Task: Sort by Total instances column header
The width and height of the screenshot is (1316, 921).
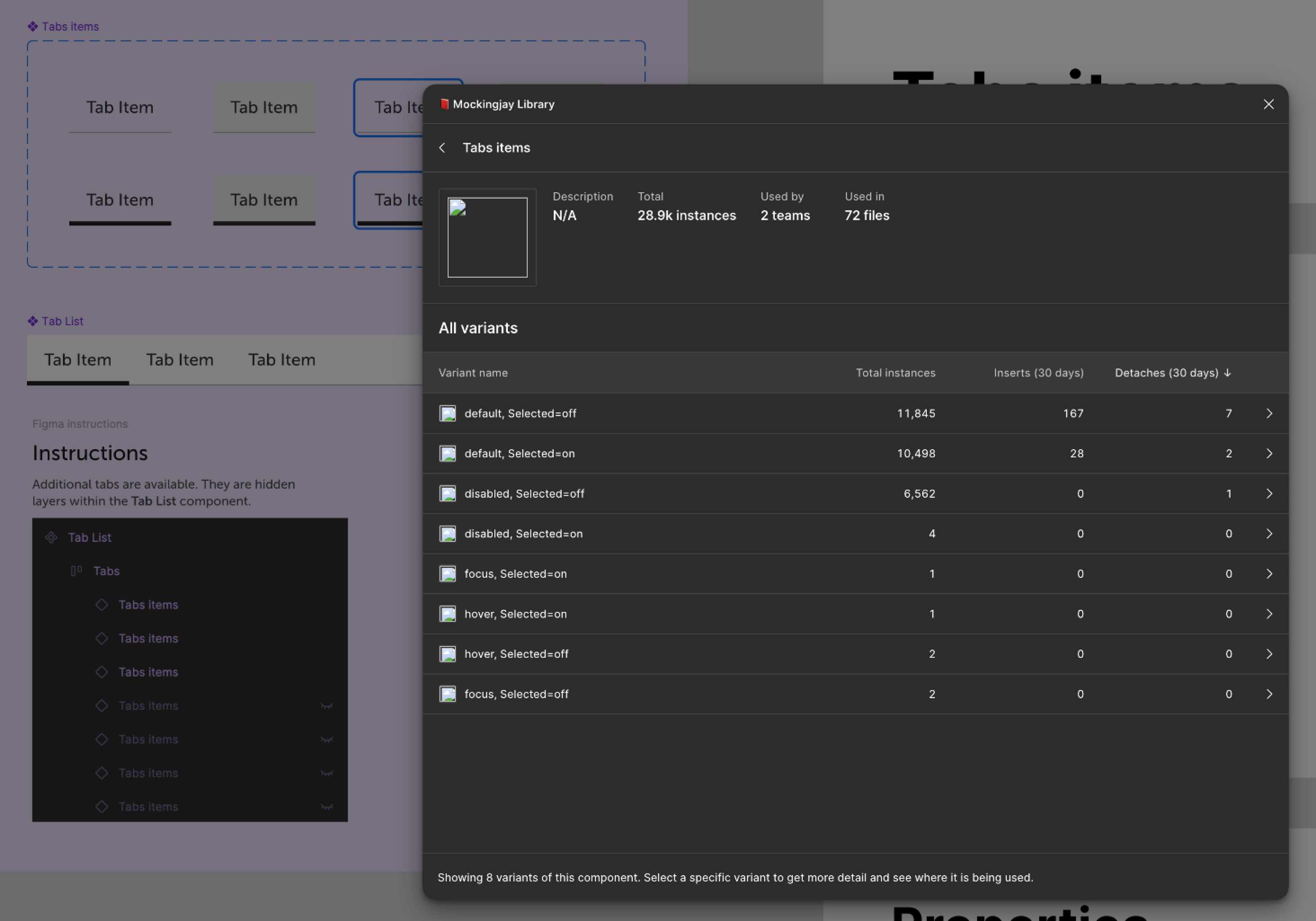Action: 895,373
